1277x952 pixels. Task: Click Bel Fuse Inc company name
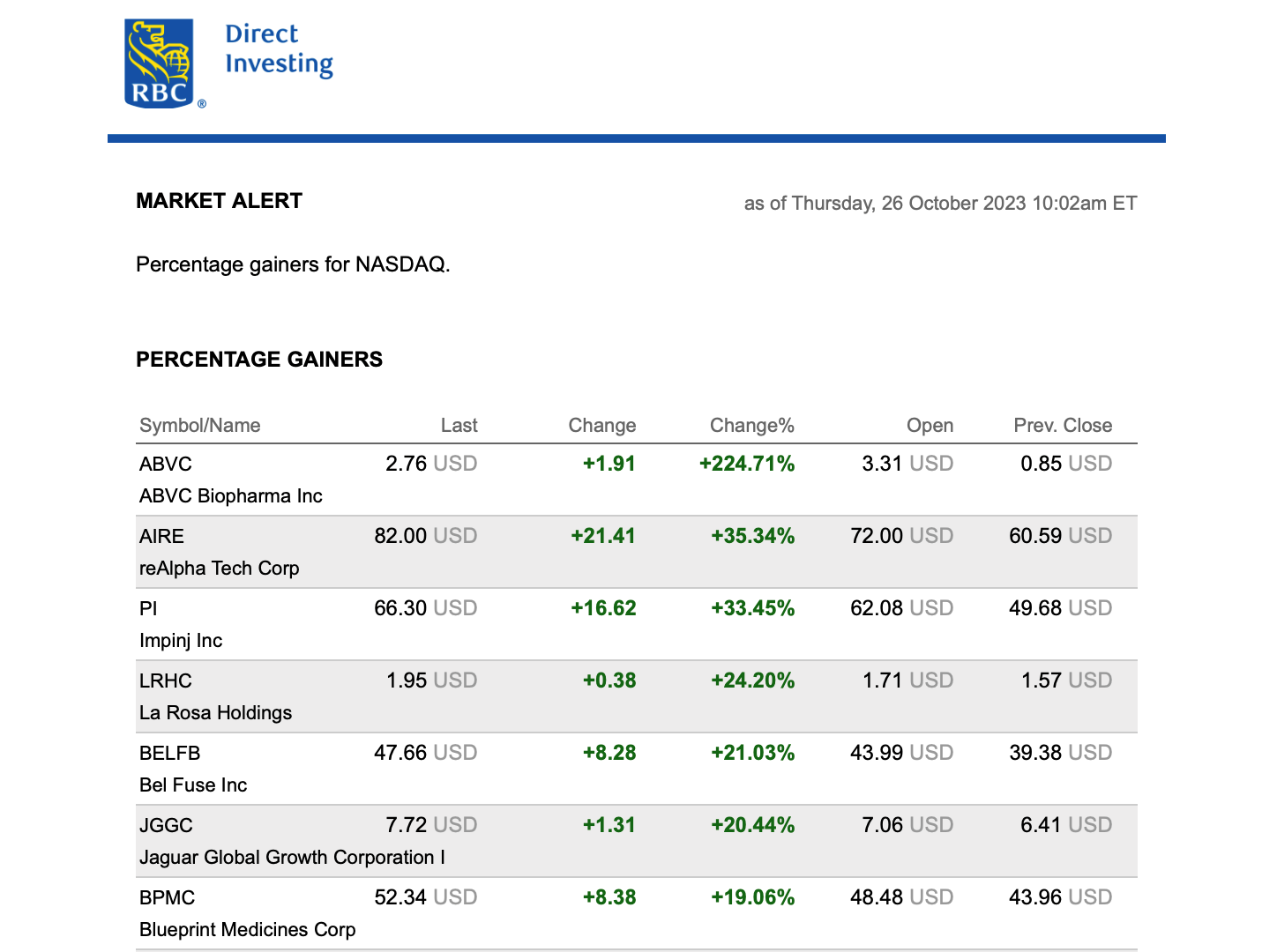pyautogui.click(x=193, y=785)
